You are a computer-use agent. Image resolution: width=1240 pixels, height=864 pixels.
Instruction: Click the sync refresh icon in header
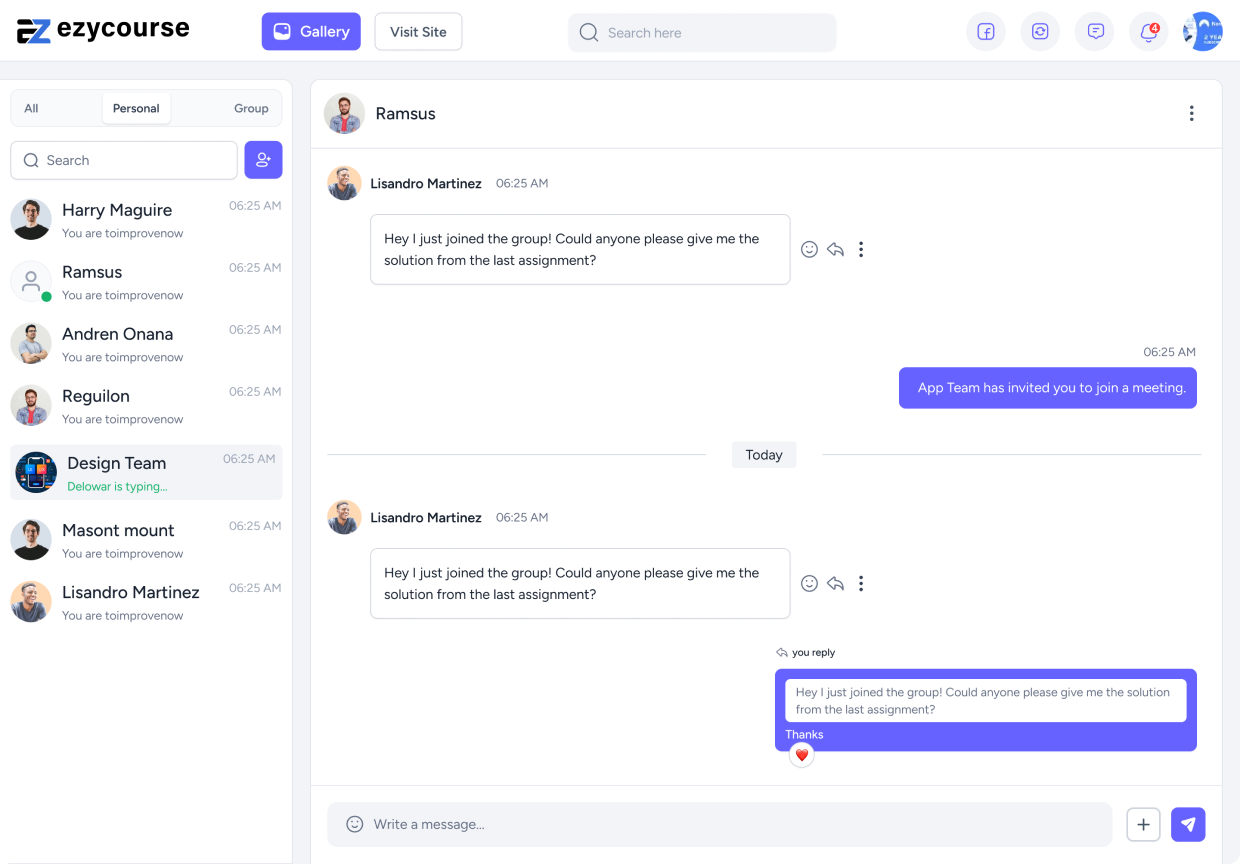(x=1040, y=32)
